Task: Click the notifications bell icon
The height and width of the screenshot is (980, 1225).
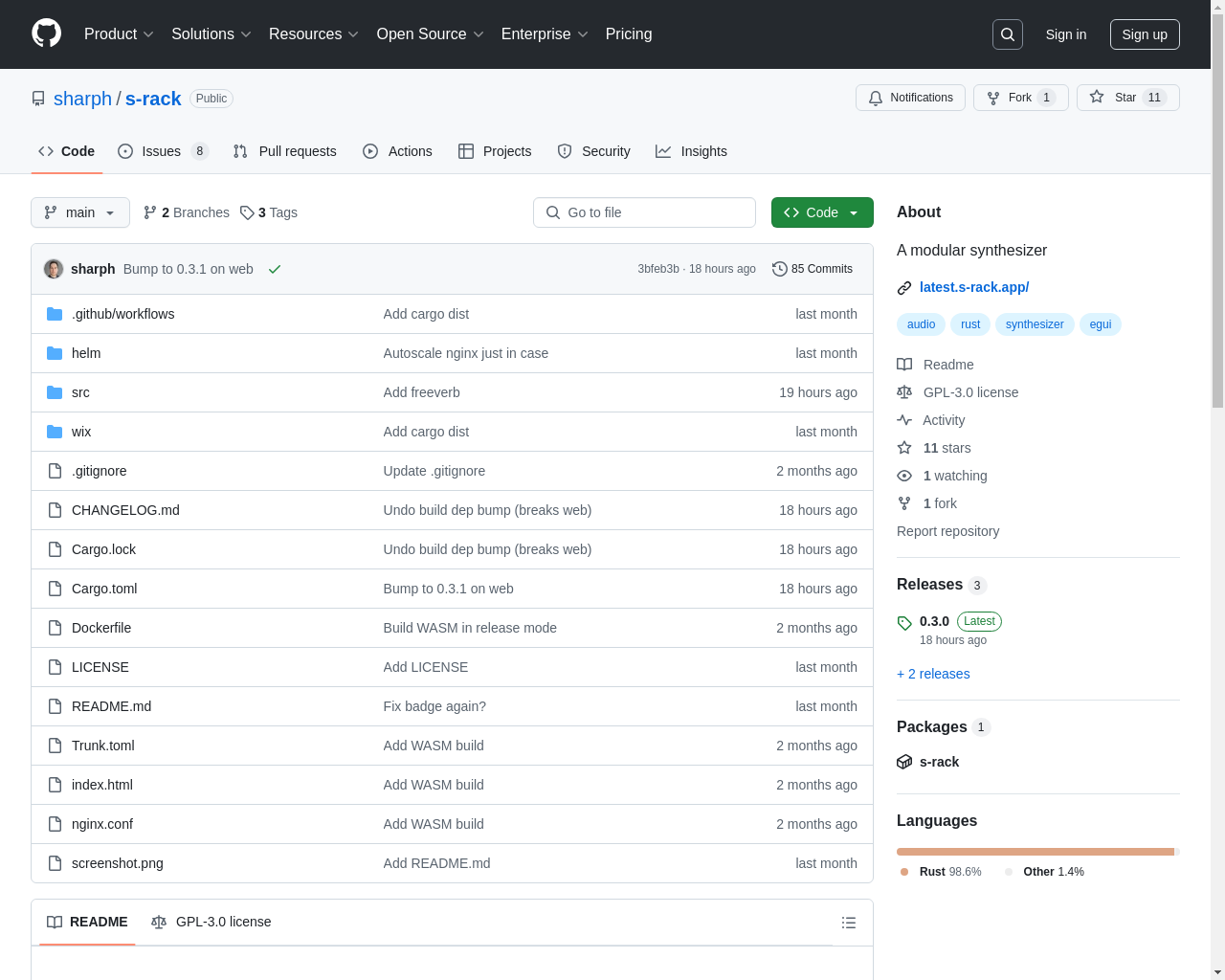Action: [x=876, y=98]
